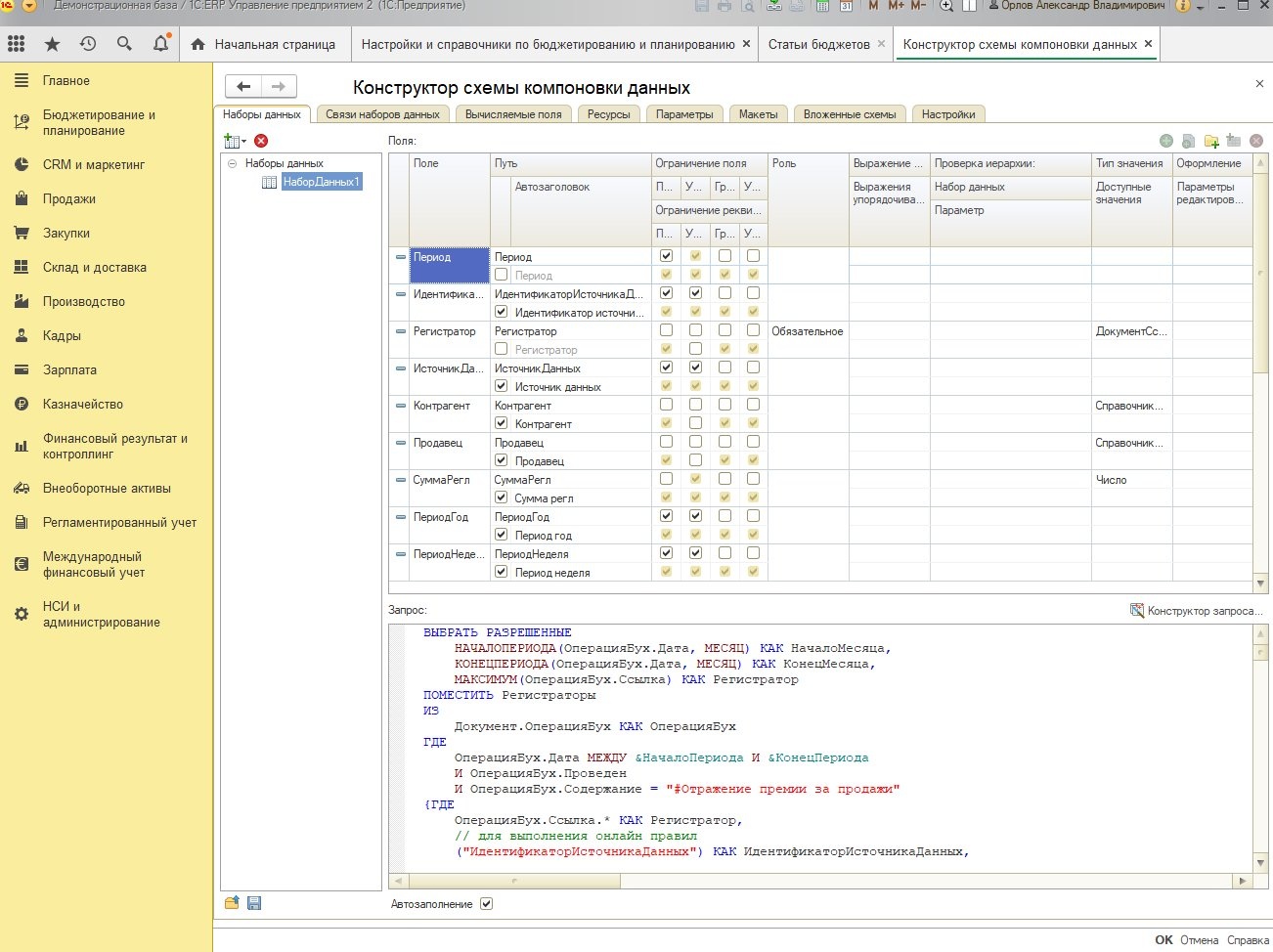This screenshot has width=1273, height=952.
Task: Click query editor vertical scrollbar down arrow
Action: [1261, 863]
